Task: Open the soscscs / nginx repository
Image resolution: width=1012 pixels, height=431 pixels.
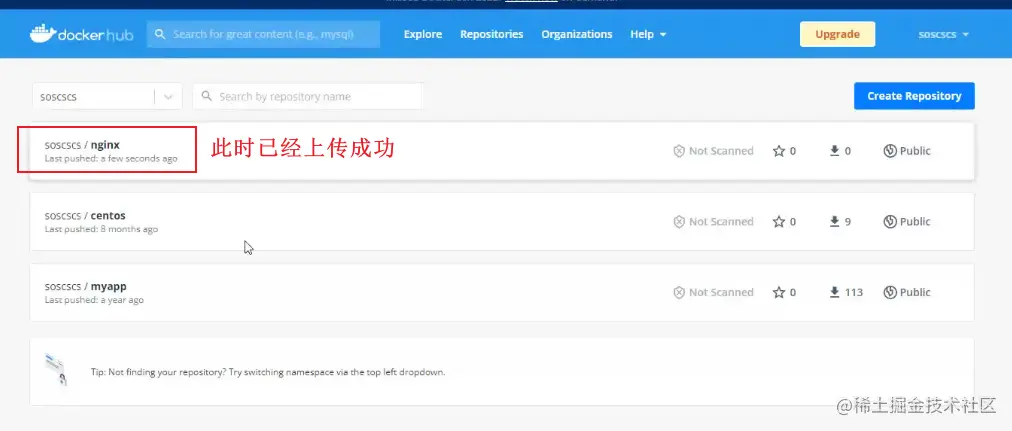Action: pos(82,145)
